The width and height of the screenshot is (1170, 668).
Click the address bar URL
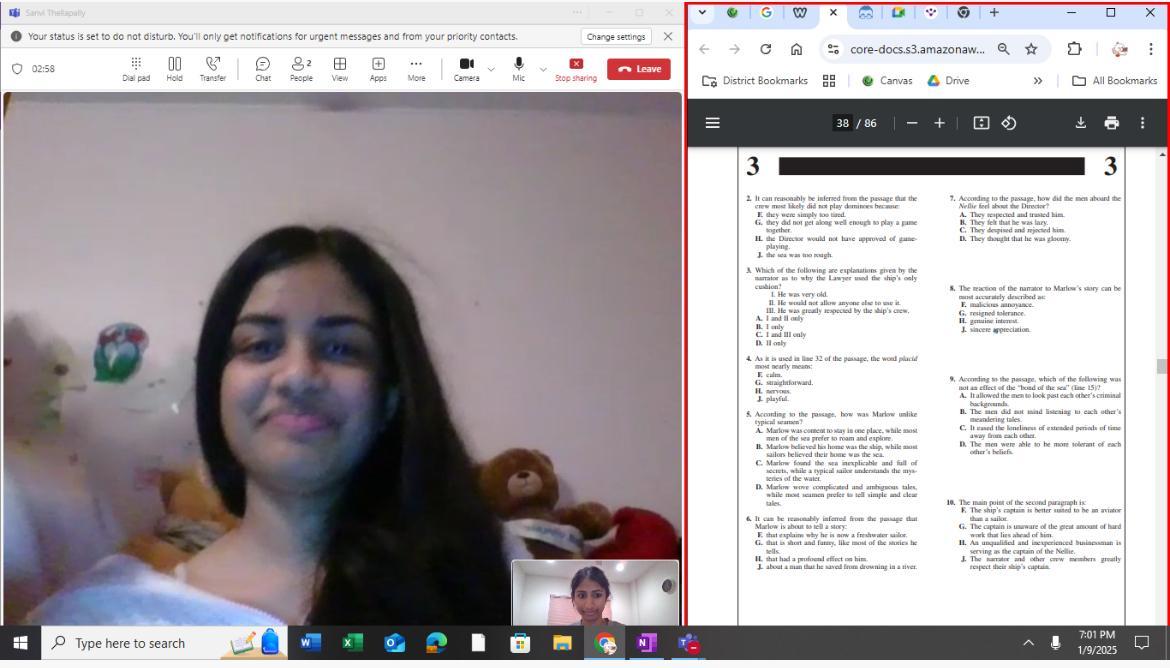click(x=917, y=49)
